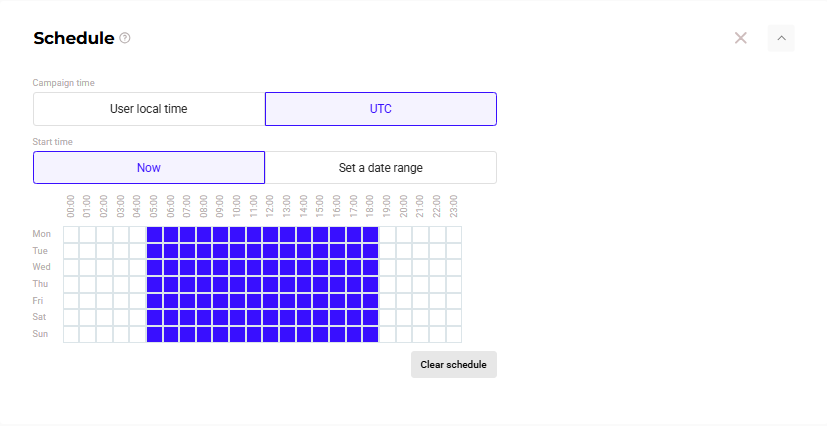The image size is (827, 426).
Task: Toggle Saturday 19:00 schedule cell
Action: (387, 317)
